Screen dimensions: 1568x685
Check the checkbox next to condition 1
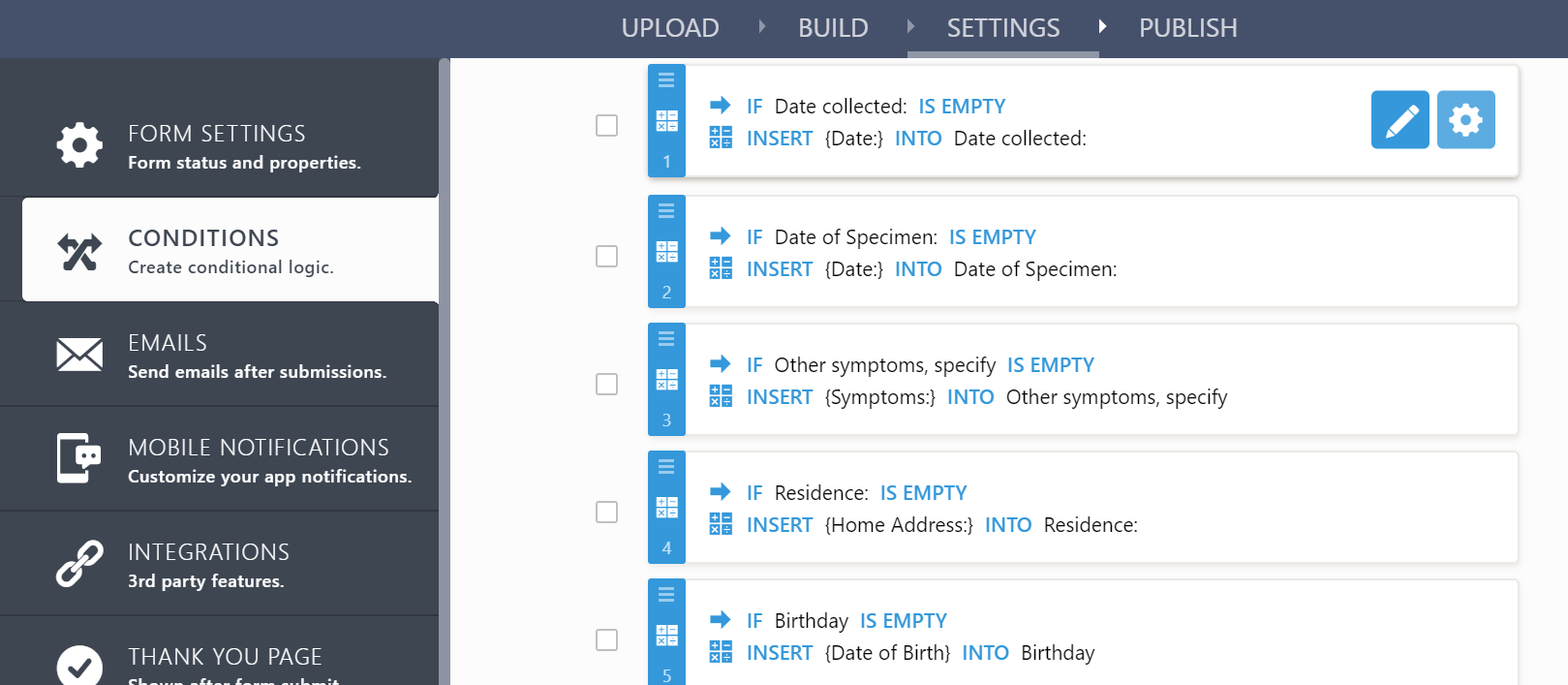(607, 125)
